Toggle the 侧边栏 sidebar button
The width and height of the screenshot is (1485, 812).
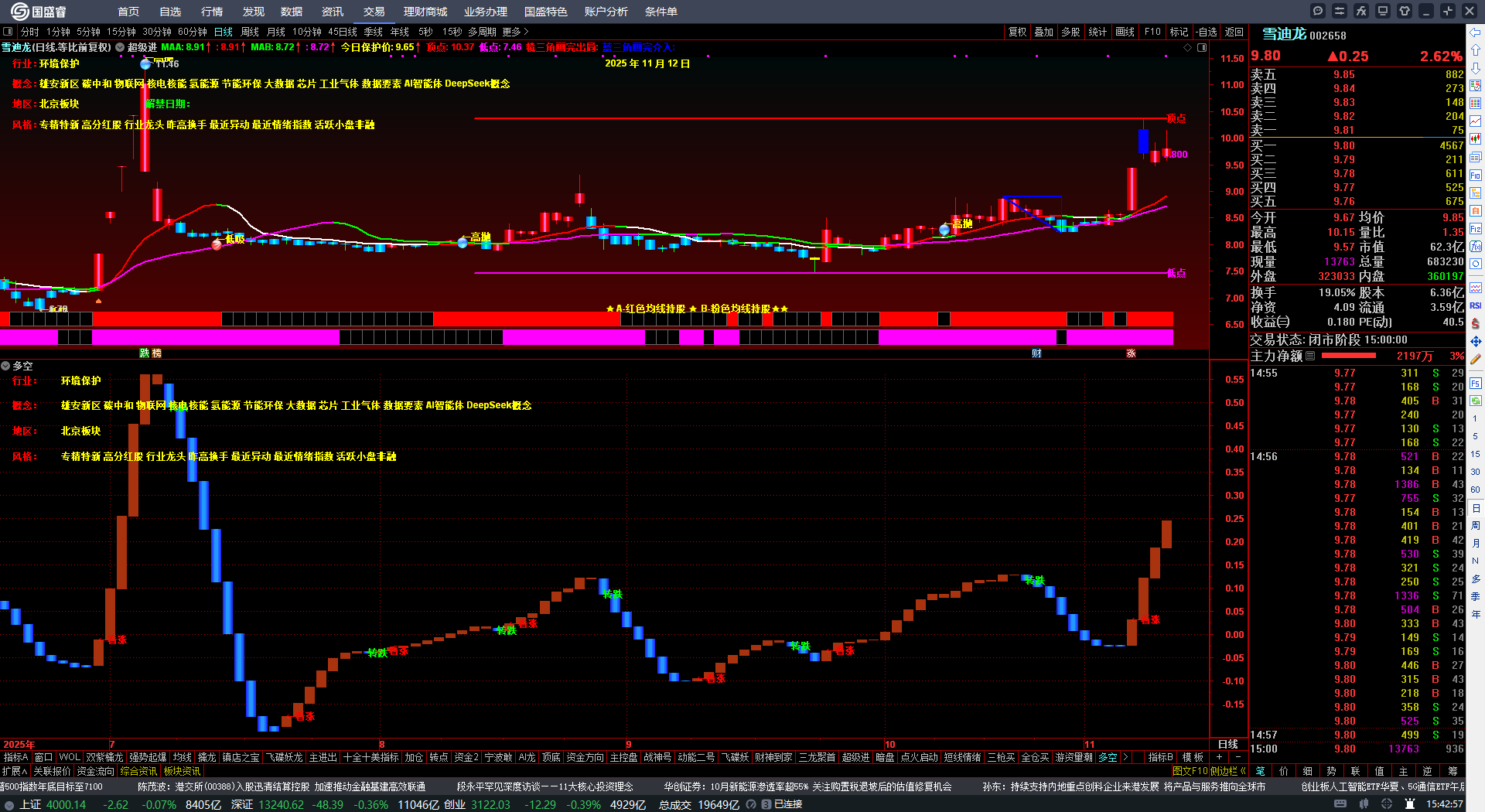(x=1229, y=771)
